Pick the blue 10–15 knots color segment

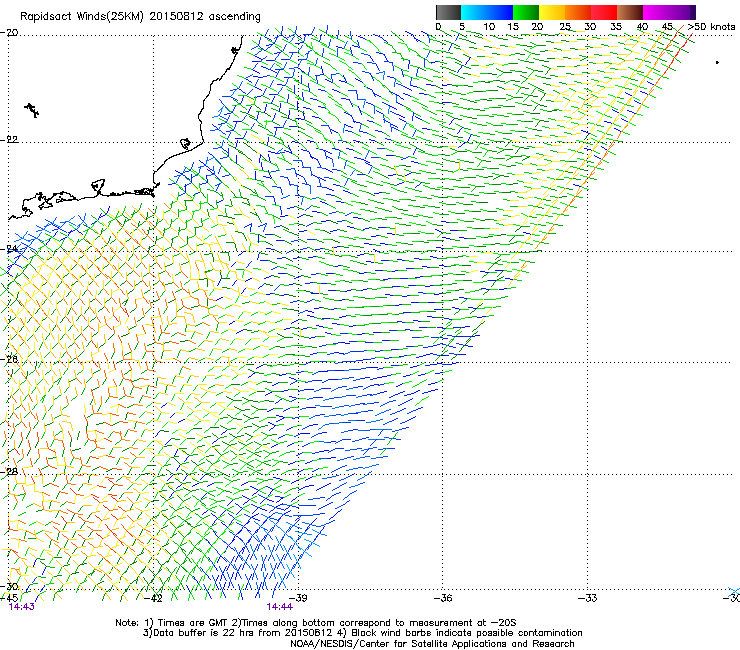pyautogui.click(x=500, y=12)
